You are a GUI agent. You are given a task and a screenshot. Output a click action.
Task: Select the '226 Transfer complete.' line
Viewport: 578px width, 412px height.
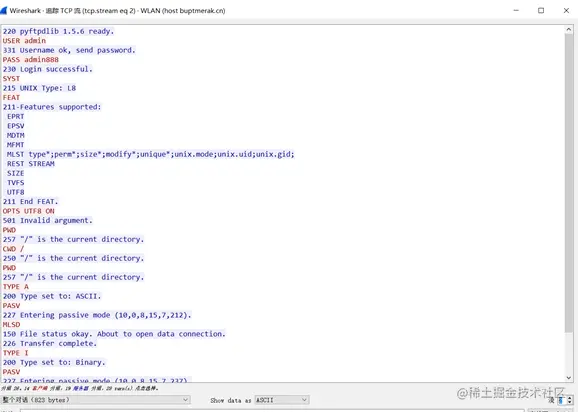[x=50, y=343]
